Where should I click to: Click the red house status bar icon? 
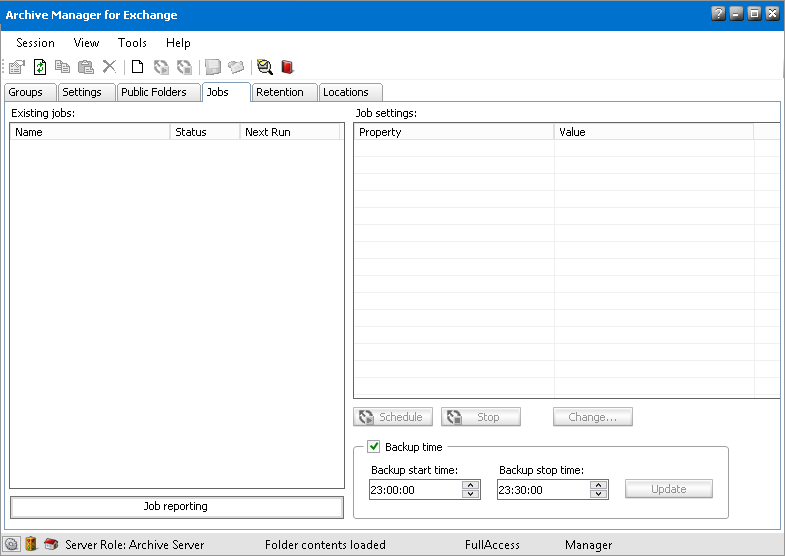51,544
